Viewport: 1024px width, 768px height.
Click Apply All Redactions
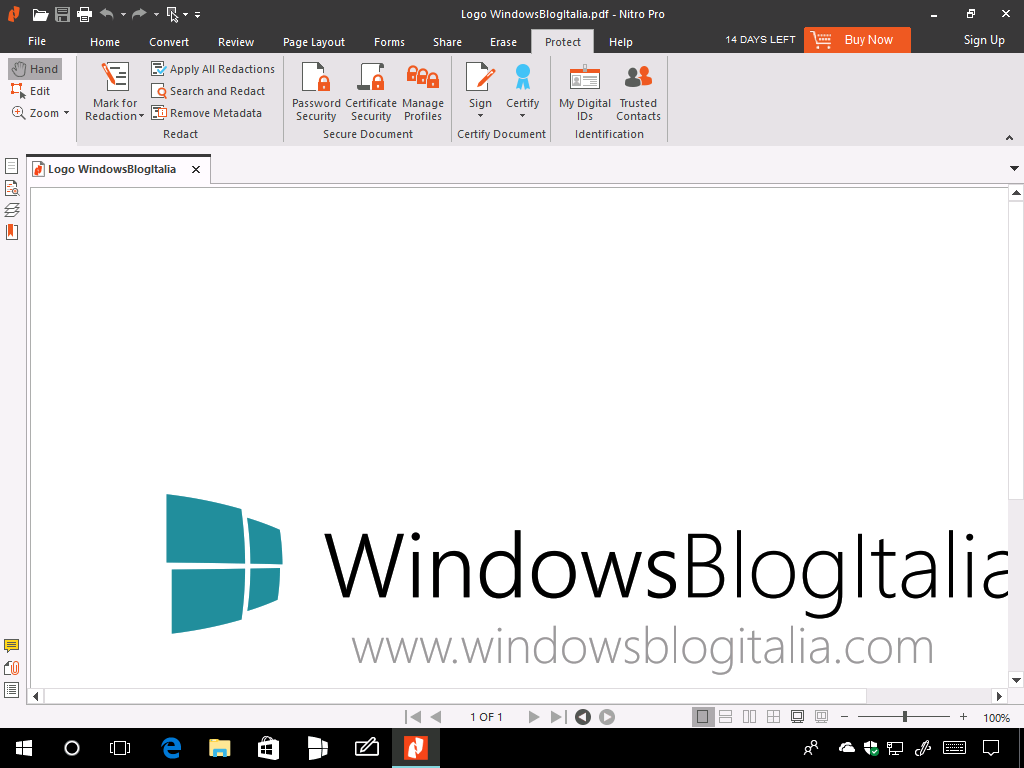213,69
